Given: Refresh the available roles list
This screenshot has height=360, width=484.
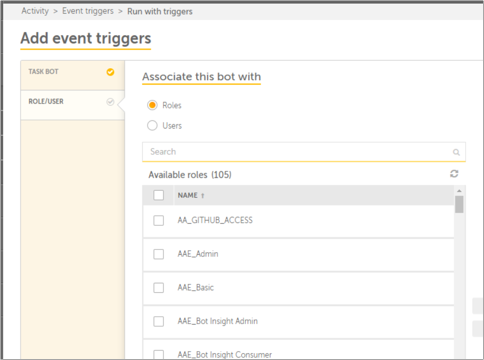Looking at the screenshot, I should [454, 174].
